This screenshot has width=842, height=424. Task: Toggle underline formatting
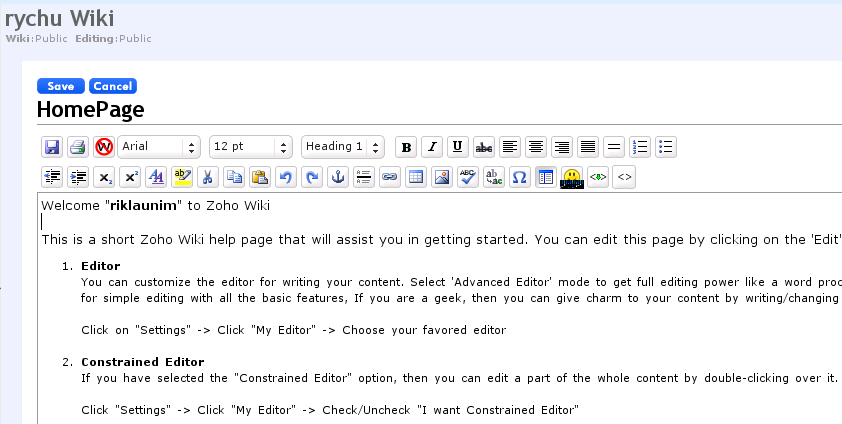click(x=458, y=147)
